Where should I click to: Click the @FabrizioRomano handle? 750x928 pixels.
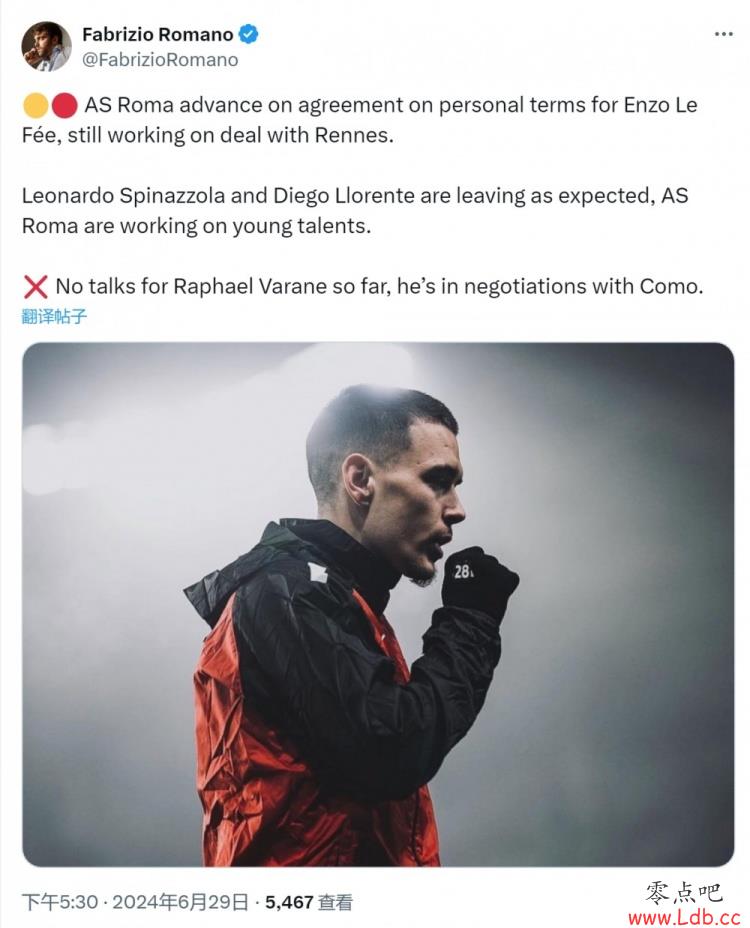(x=160, y=59)
